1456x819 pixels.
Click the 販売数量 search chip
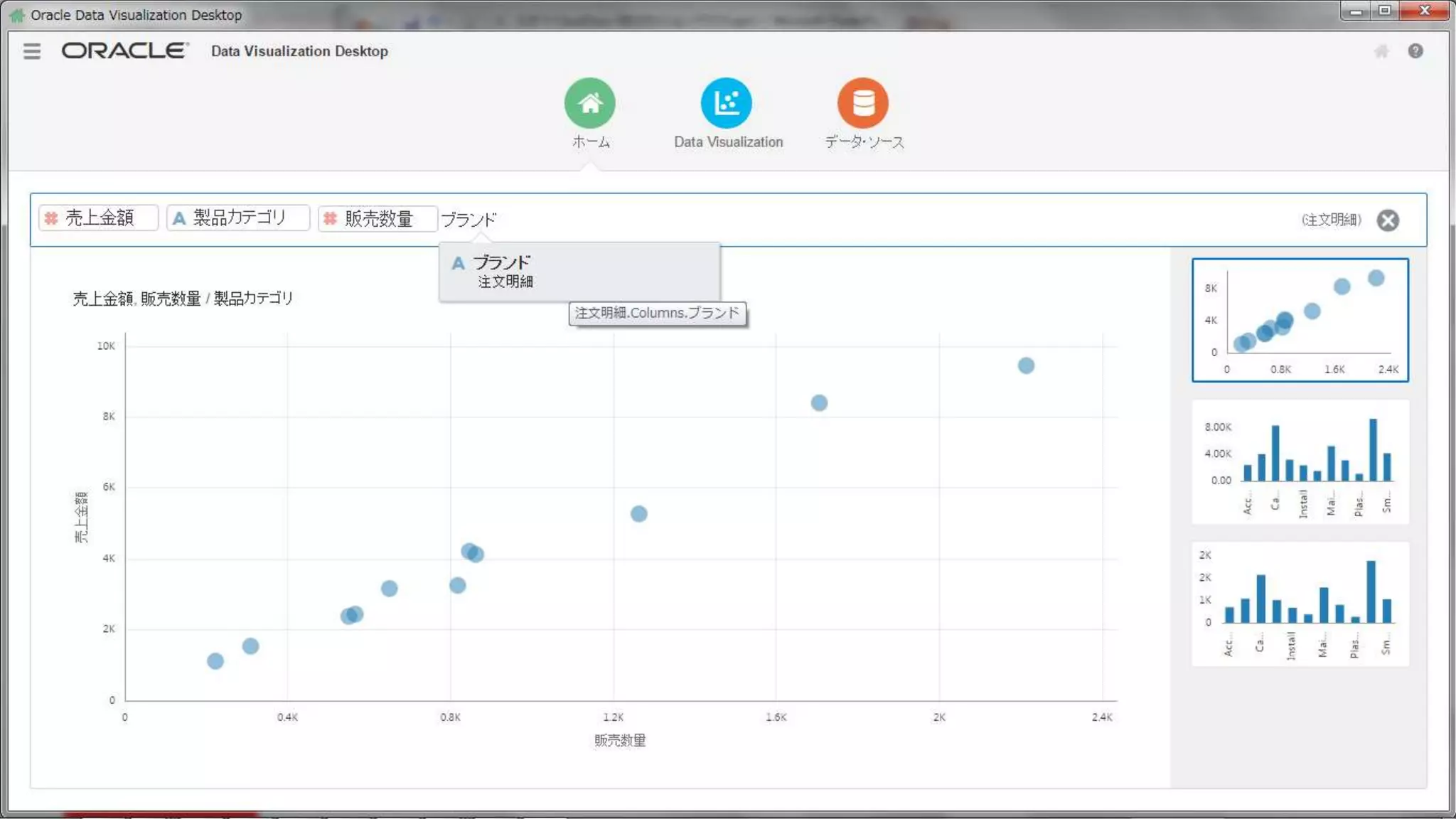coord(378,218)
